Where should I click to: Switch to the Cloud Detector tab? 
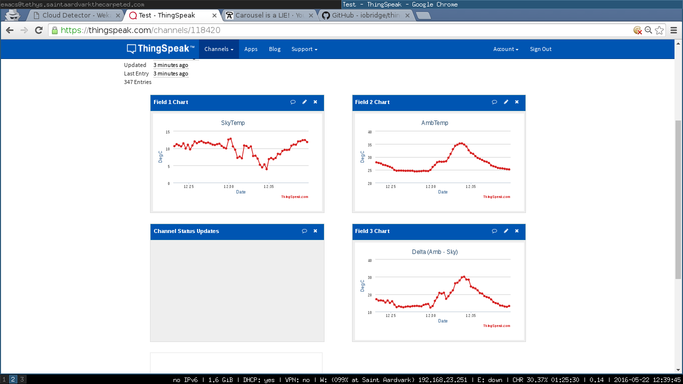[75, 15]
